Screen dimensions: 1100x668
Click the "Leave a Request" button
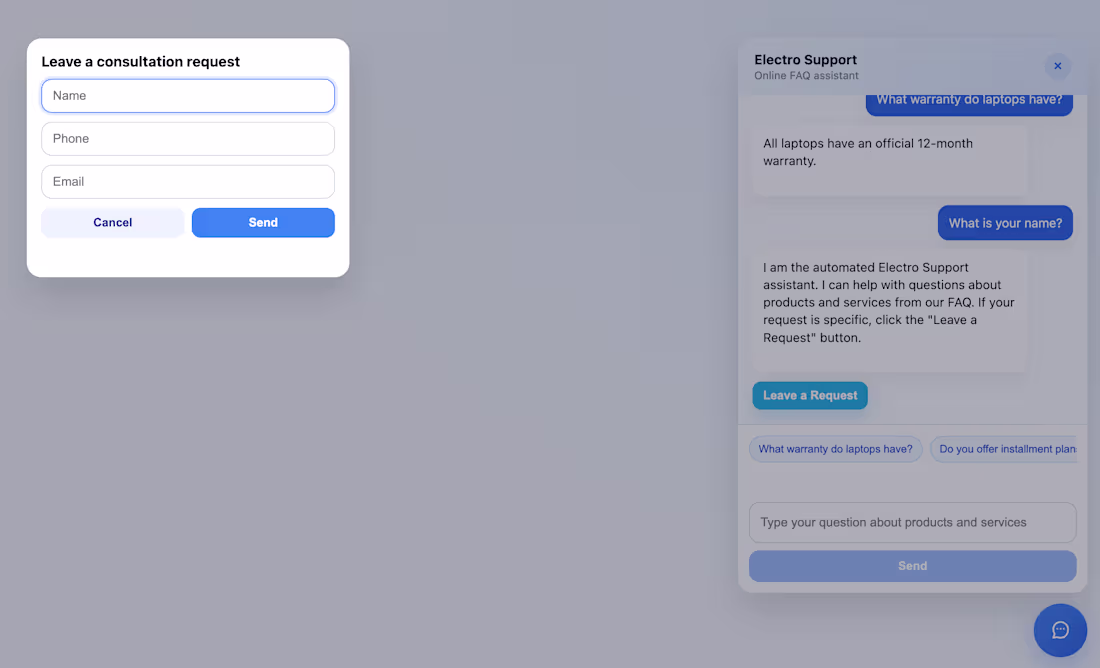pos(810,395)
